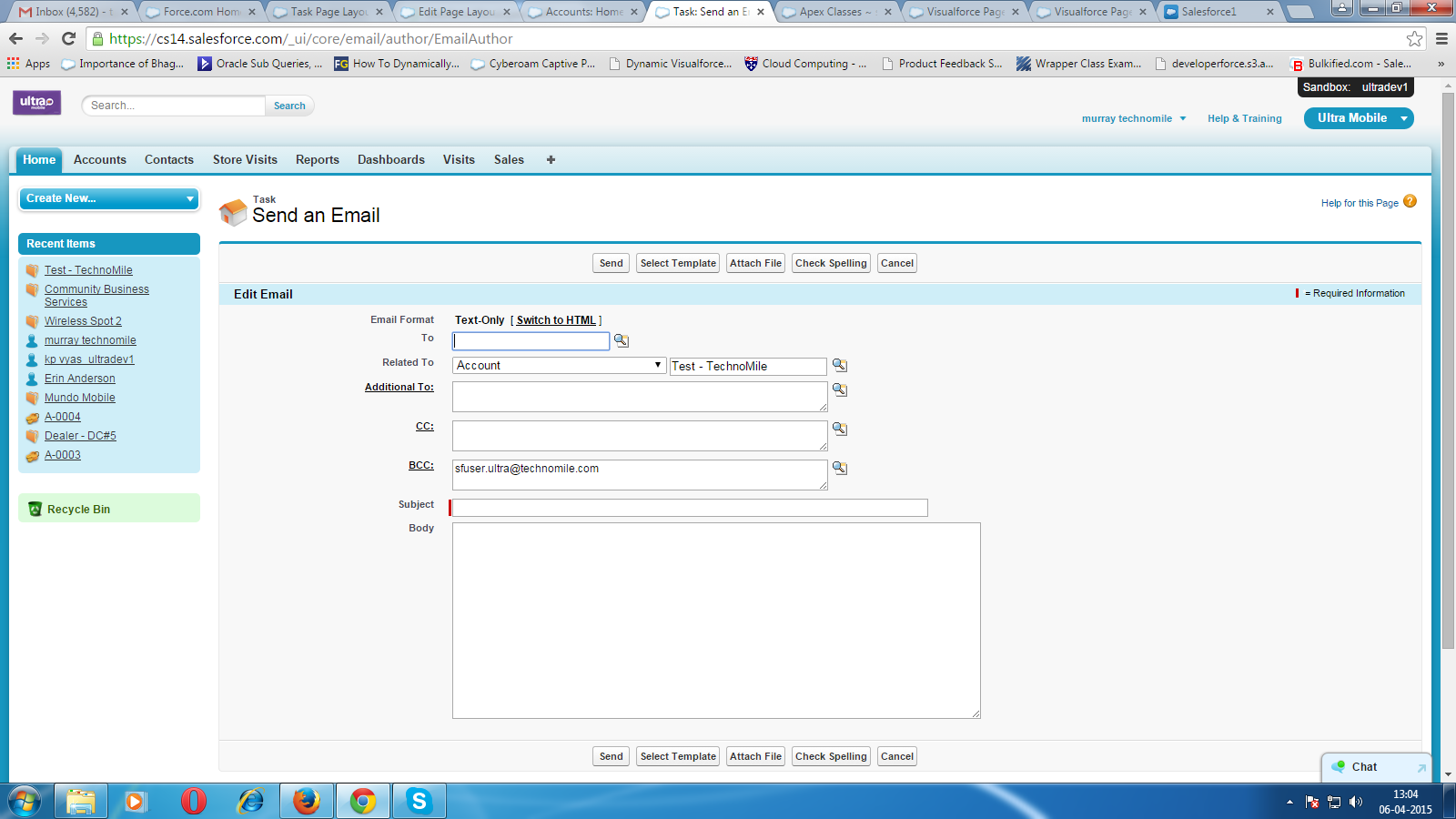Click the To field lookup icon
Image resolution: width=1456 pixels, height=819 pixels.
622,340
